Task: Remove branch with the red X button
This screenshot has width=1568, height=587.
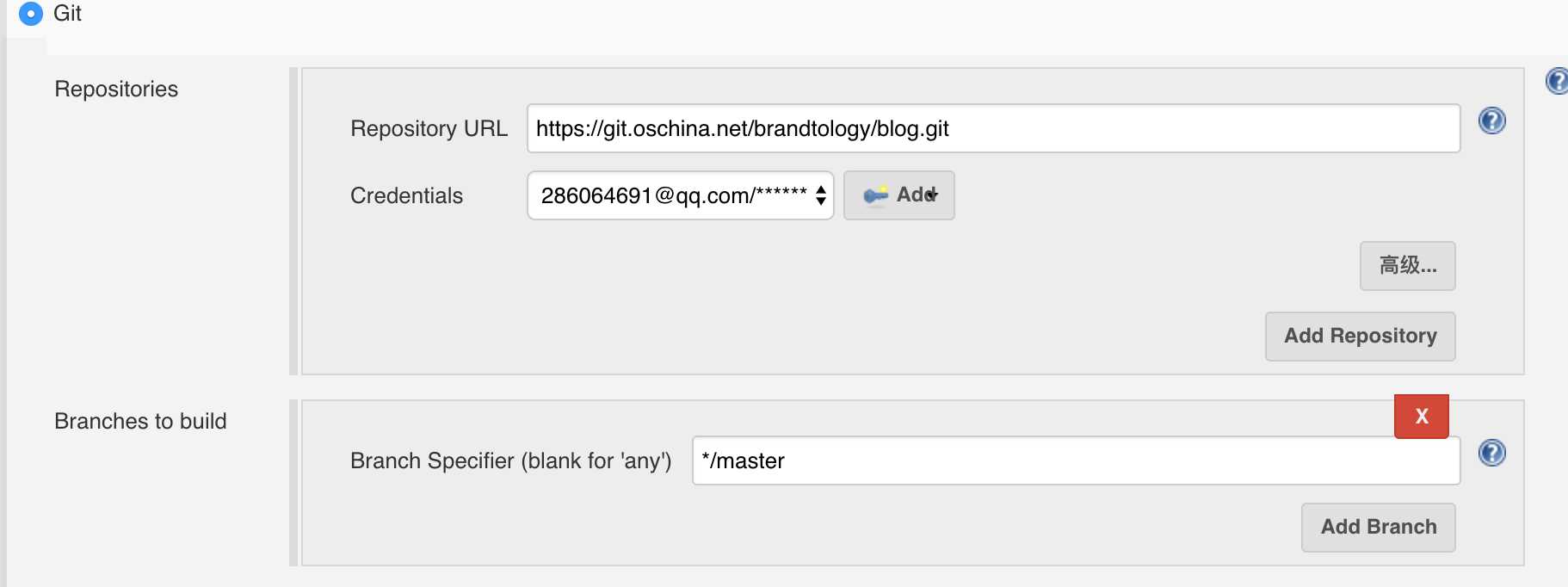Action: (x=1421, y=417)
